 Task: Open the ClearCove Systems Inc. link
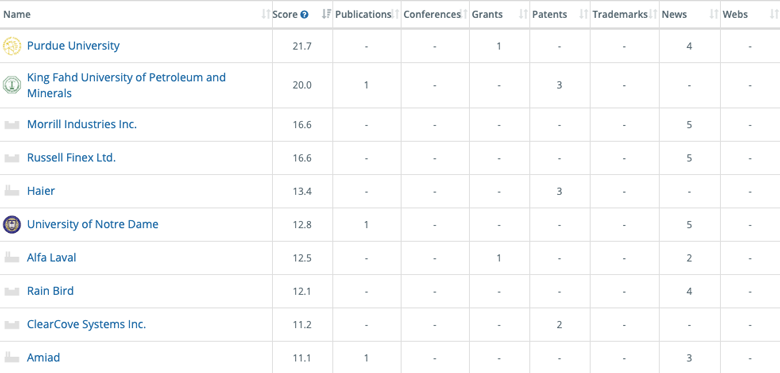[87, 324]
